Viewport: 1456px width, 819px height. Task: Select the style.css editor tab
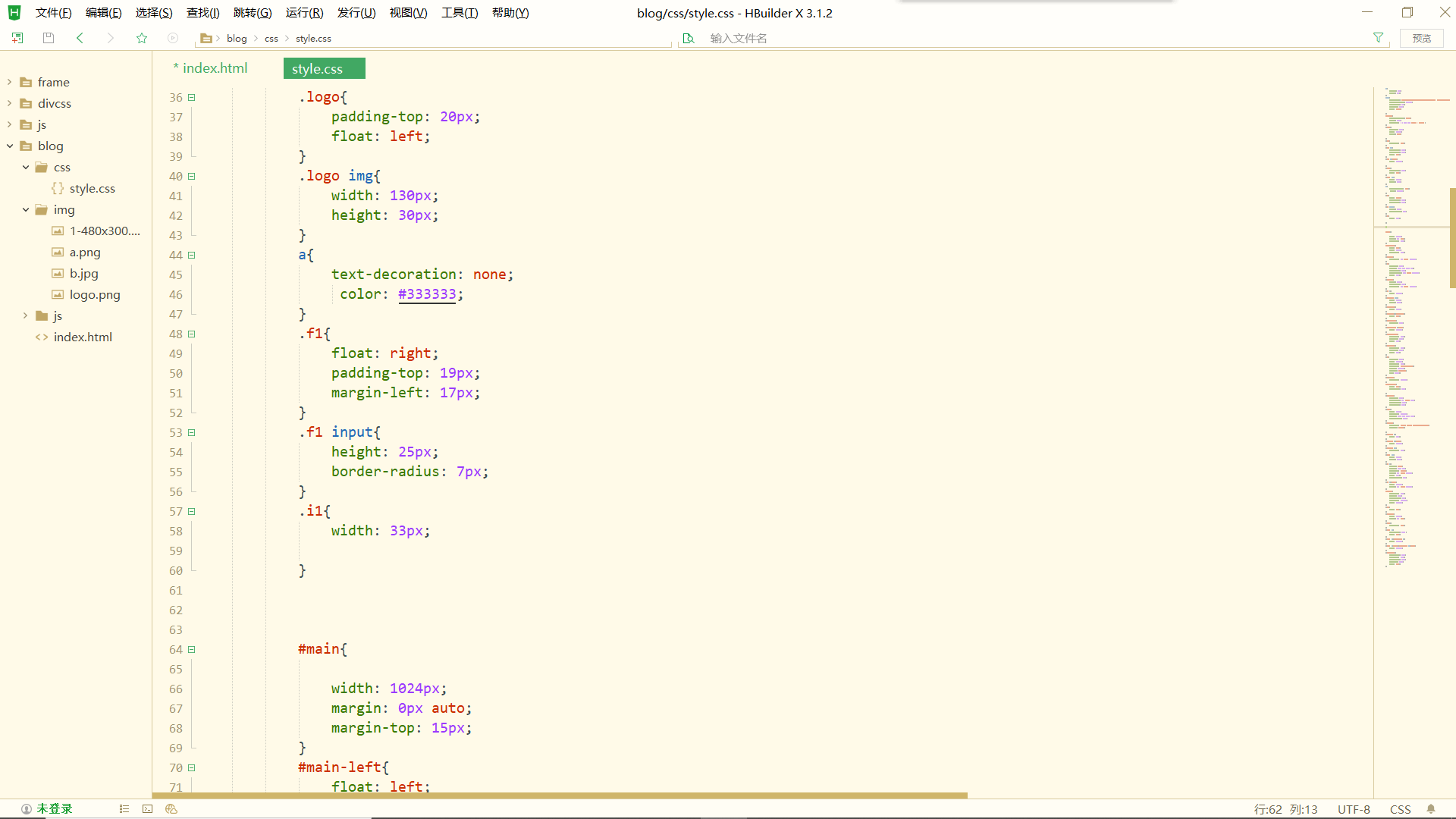pyautogui.click(x=324, y=68)
